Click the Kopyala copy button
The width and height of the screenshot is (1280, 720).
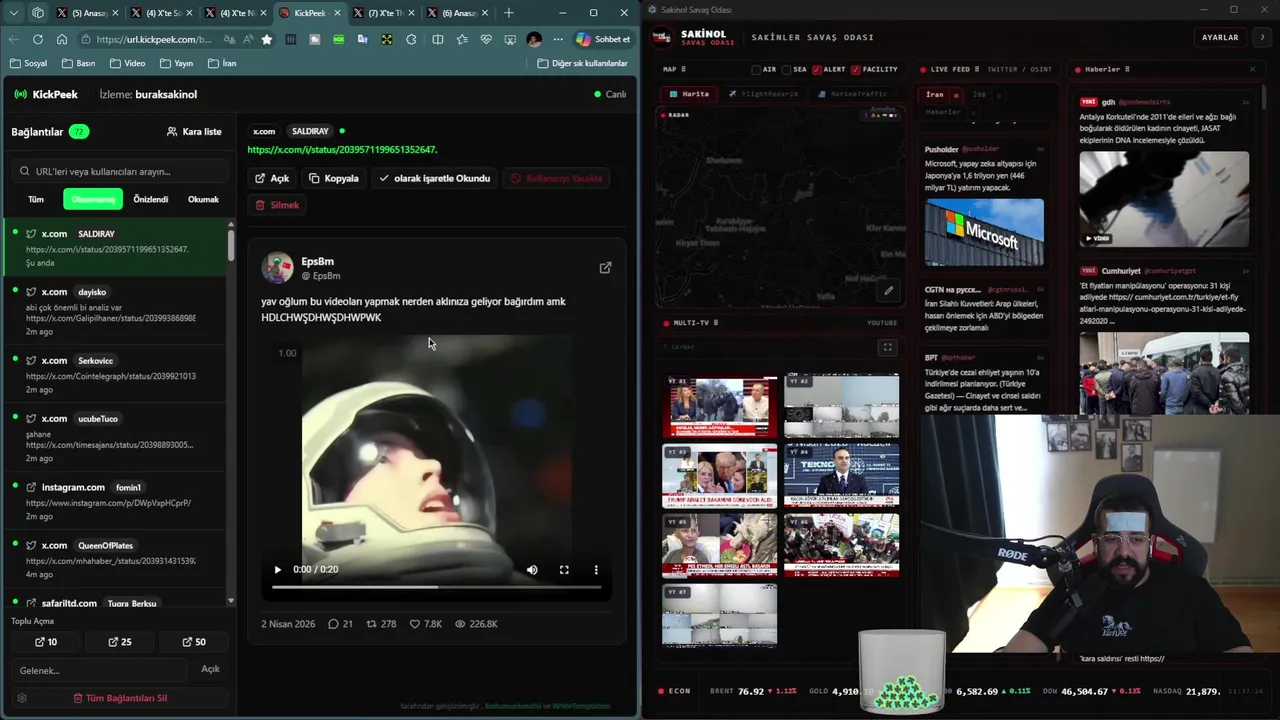click(334, 178)
